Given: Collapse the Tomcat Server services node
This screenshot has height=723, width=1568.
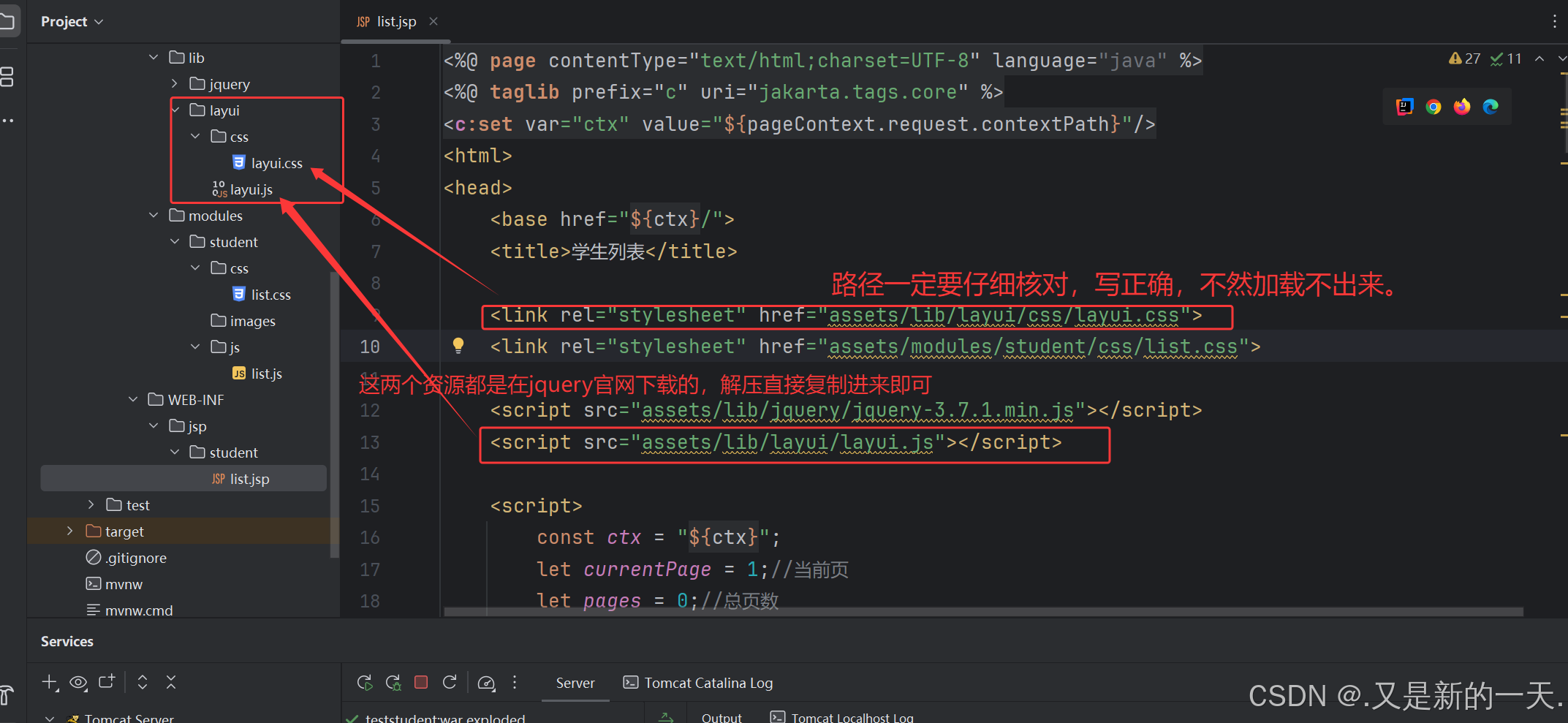Looking at the screenshot, I should (49, 718).
